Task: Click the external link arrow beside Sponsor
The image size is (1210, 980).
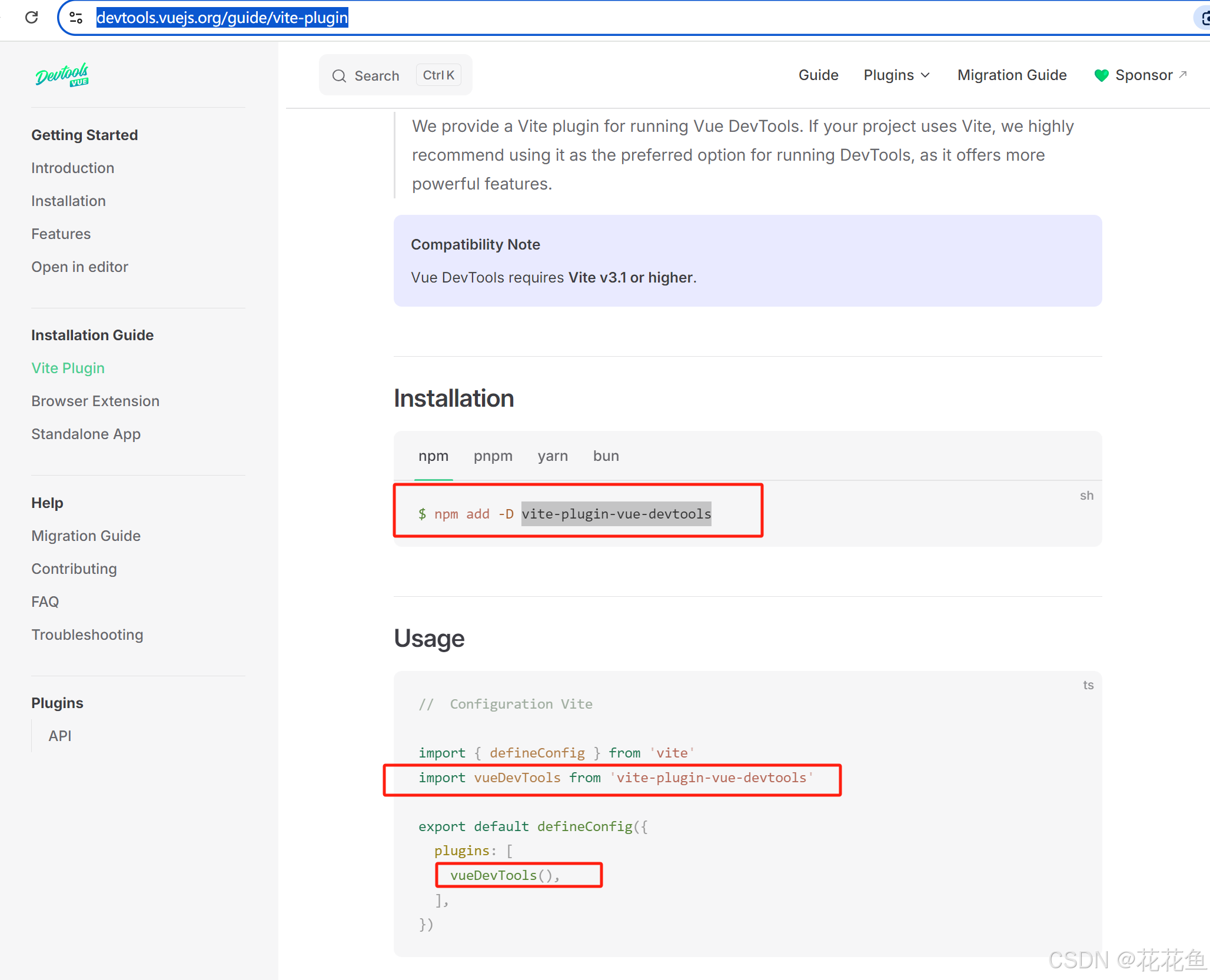Action: coord(1183,75)
